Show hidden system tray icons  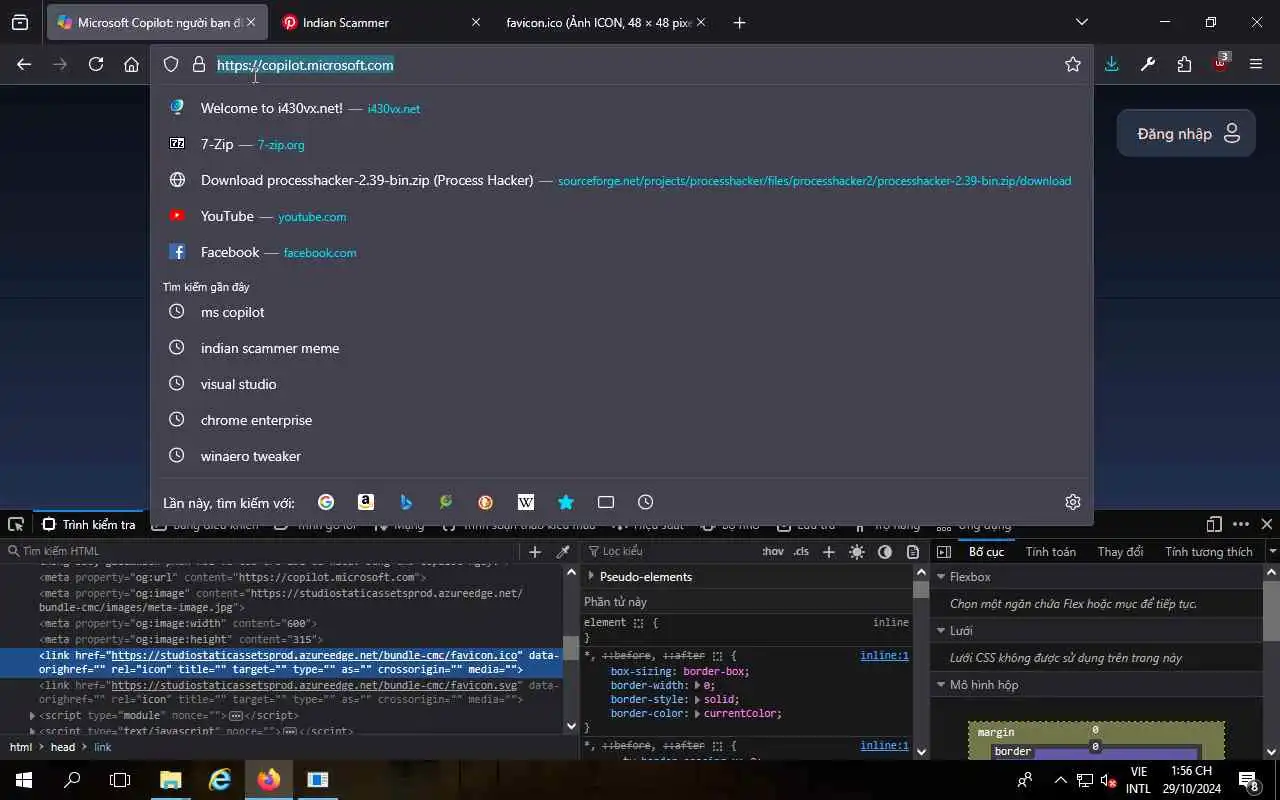[1060, 780]
